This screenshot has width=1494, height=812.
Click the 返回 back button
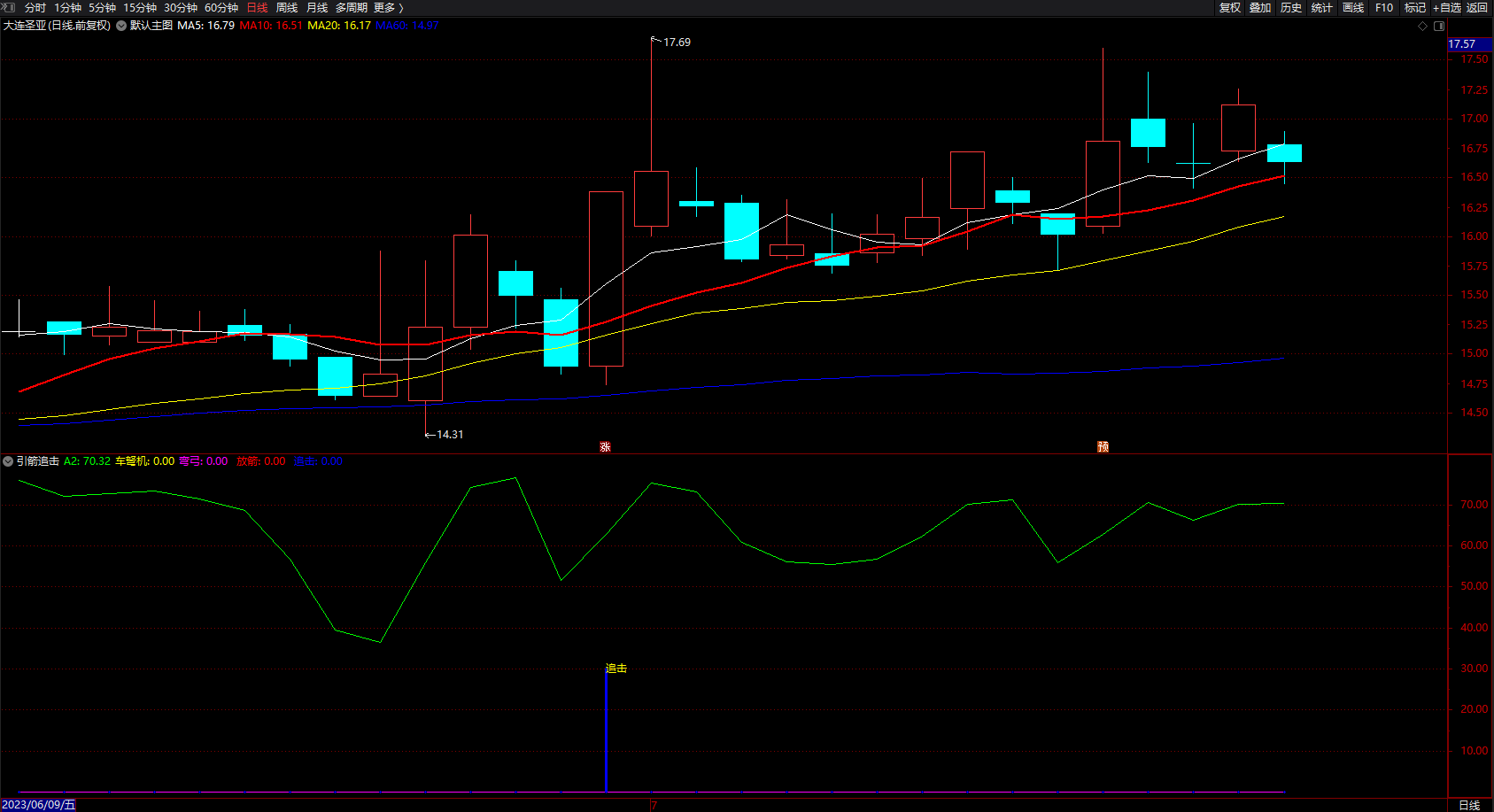tap(1477, 8)
